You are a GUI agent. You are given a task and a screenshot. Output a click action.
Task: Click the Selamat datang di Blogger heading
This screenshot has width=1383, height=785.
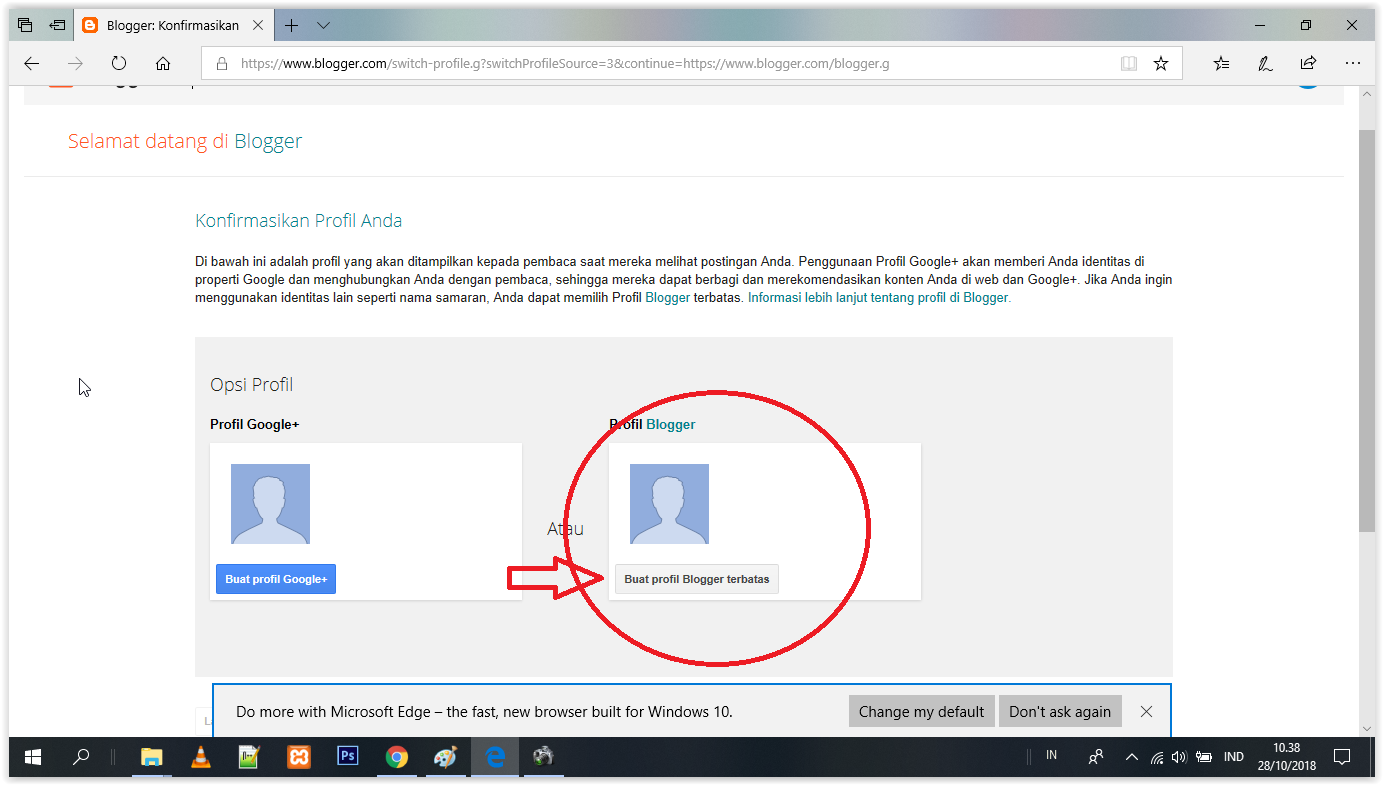pos(185,141)
